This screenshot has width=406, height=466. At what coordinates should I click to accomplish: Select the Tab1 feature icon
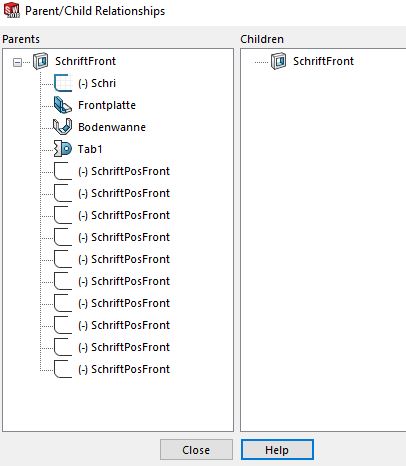point(63,149)
